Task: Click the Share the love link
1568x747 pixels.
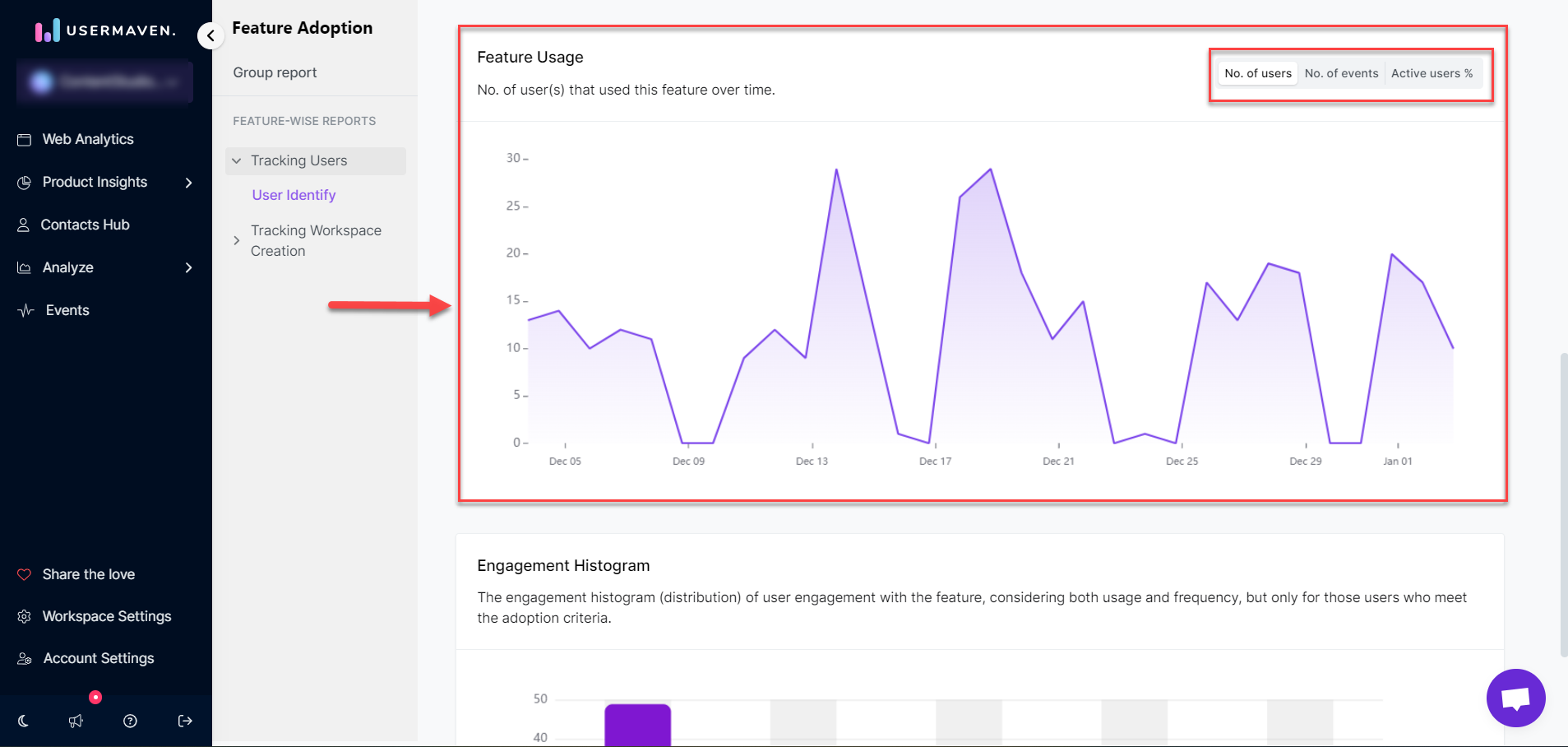Action: 88,574
